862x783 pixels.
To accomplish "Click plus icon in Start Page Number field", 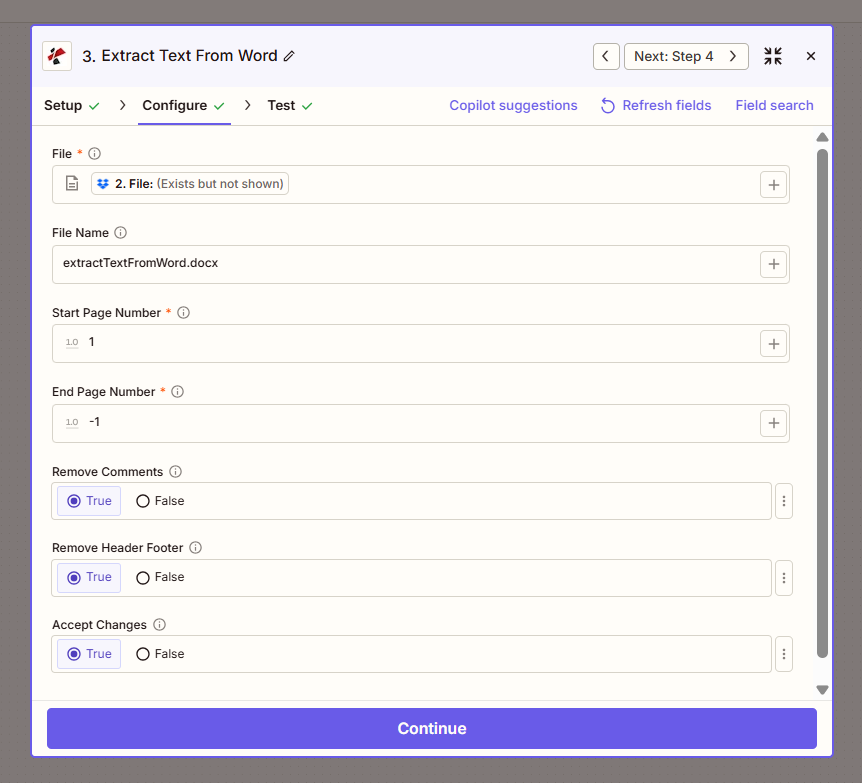I will [x=773, y=343].
